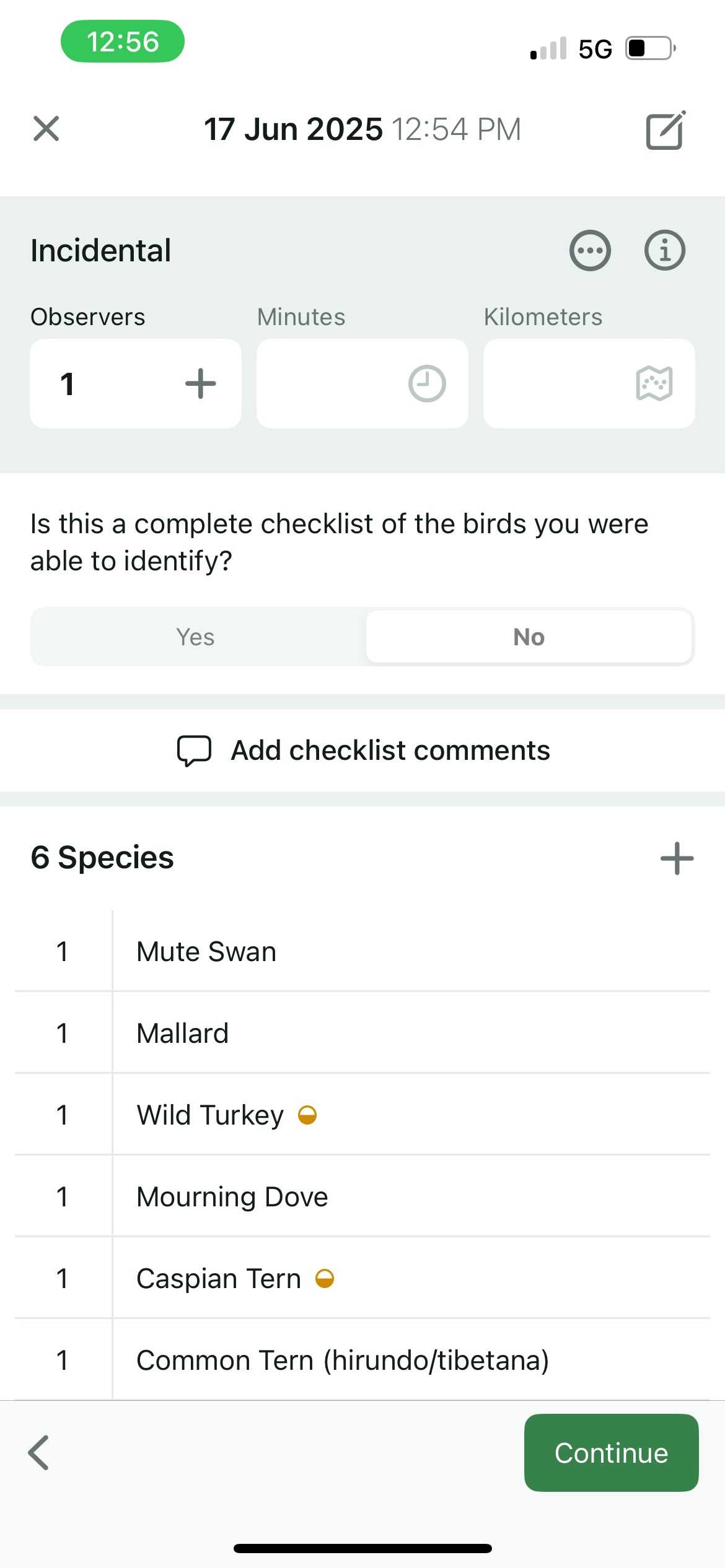
Task: Tap the info icon beside Incidental
Action: 665,251
